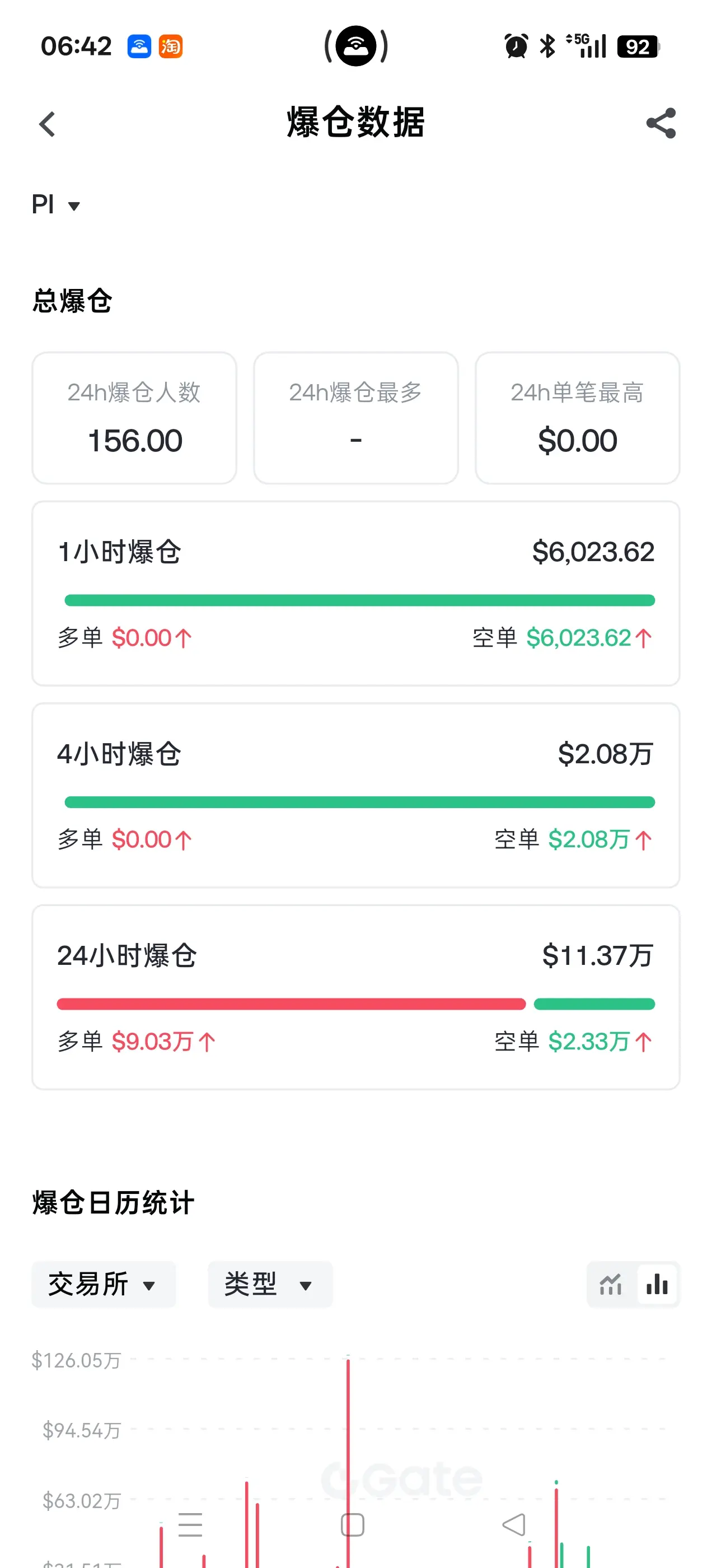Open the 24h单笔最高 card
The width and height of the screenshot is (712, 1568).
577,418
